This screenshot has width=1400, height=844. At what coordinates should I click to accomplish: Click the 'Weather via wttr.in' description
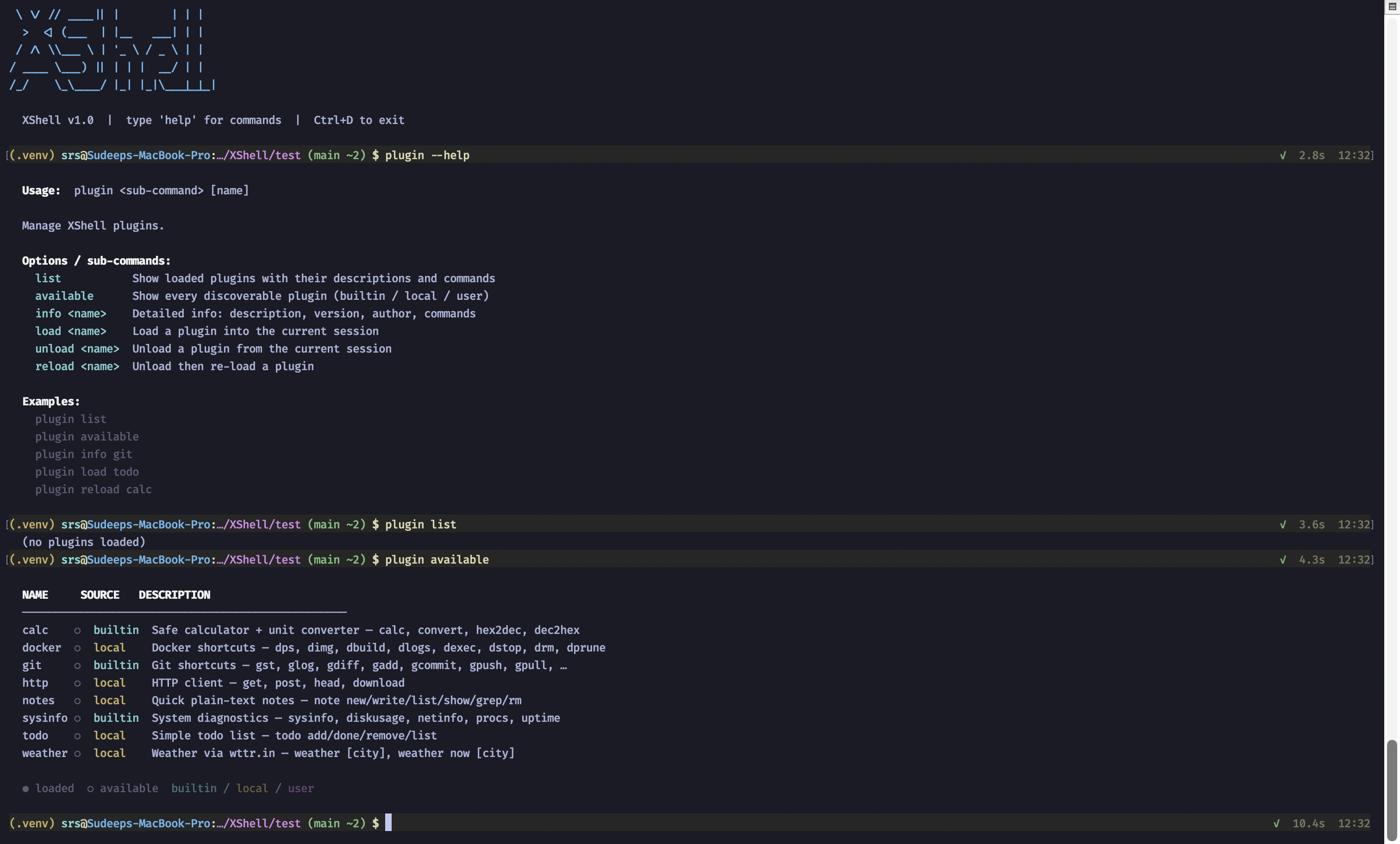(x=333, y=753)
